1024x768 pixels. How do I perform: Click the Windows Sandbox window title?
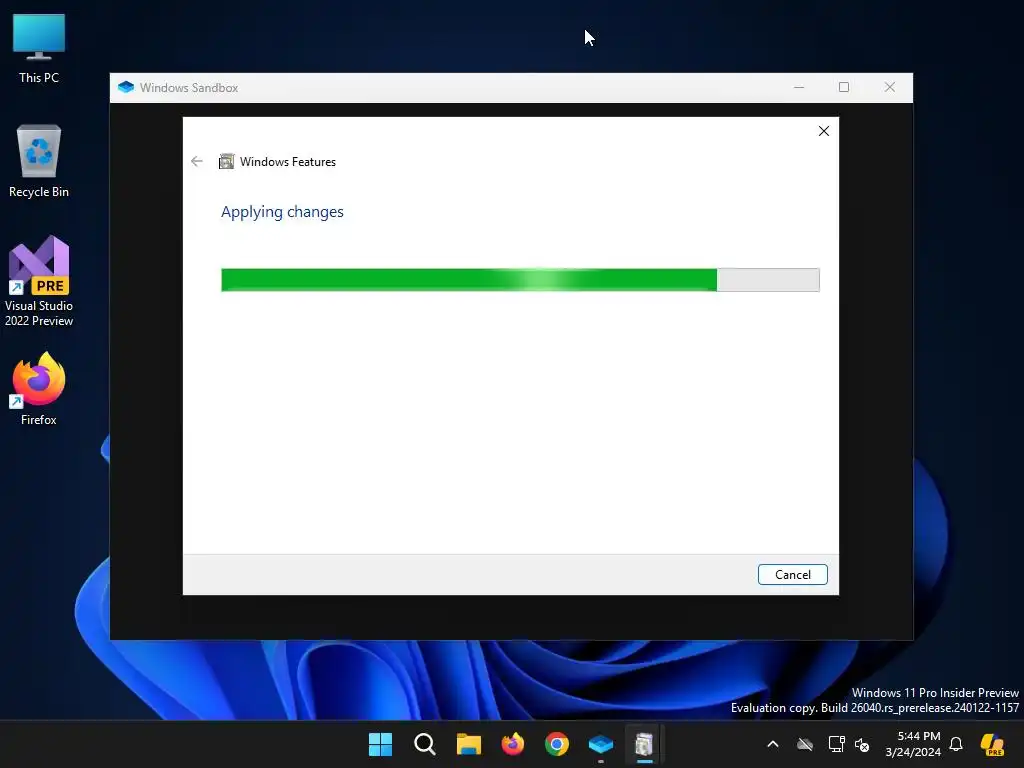point(189,88)
